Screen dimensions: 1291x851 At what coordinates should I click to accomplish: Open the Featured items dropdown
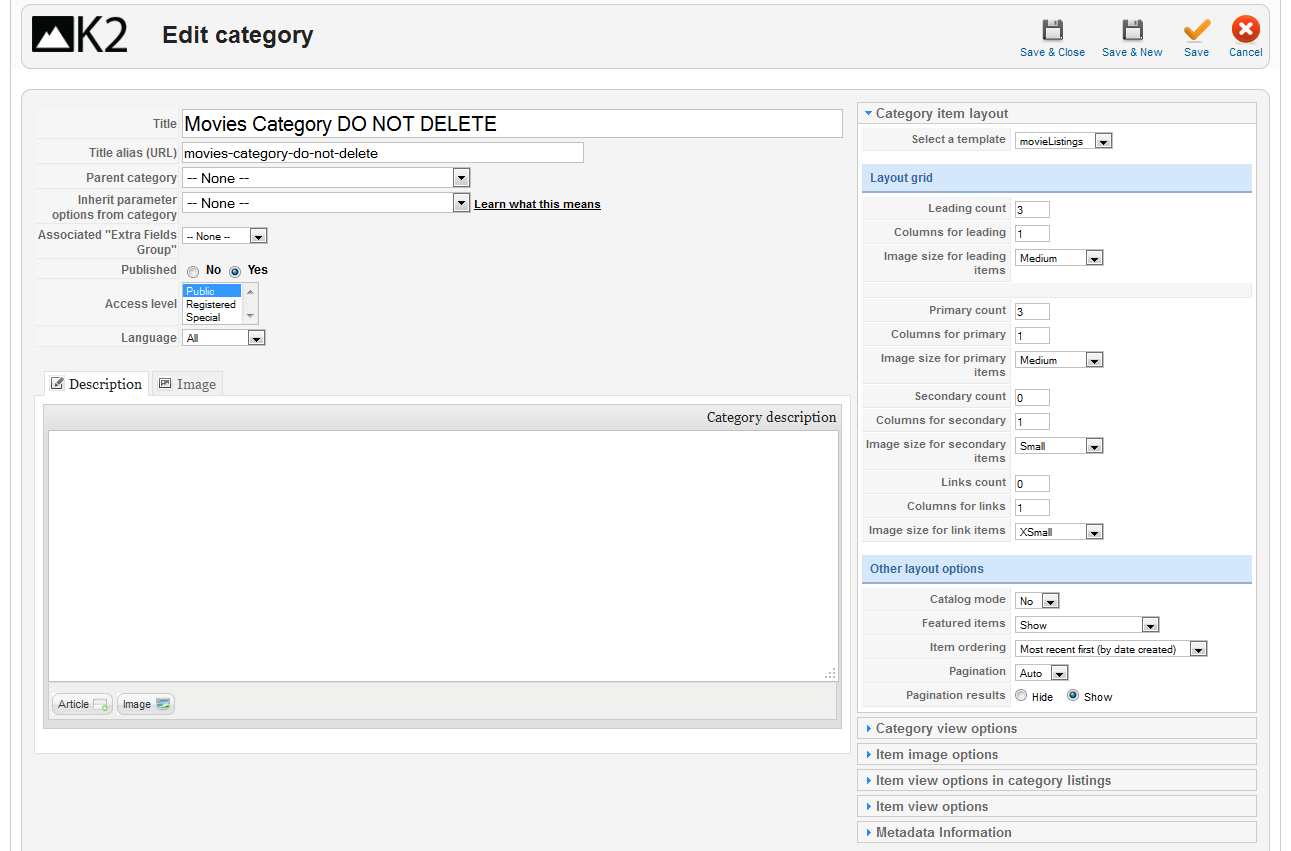(1087, 625)
